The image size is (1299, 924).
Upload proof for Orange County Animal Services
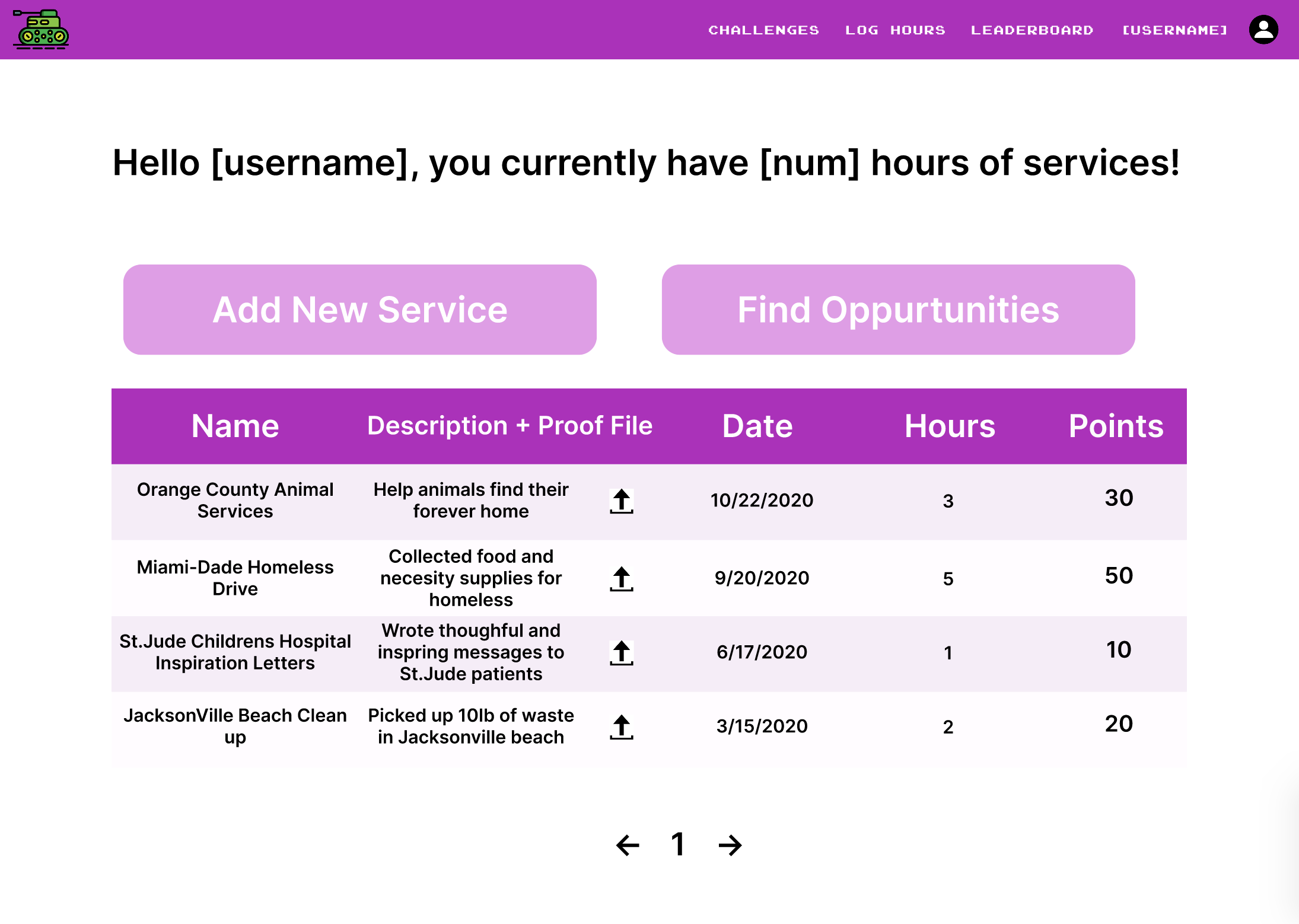point(621,501)
